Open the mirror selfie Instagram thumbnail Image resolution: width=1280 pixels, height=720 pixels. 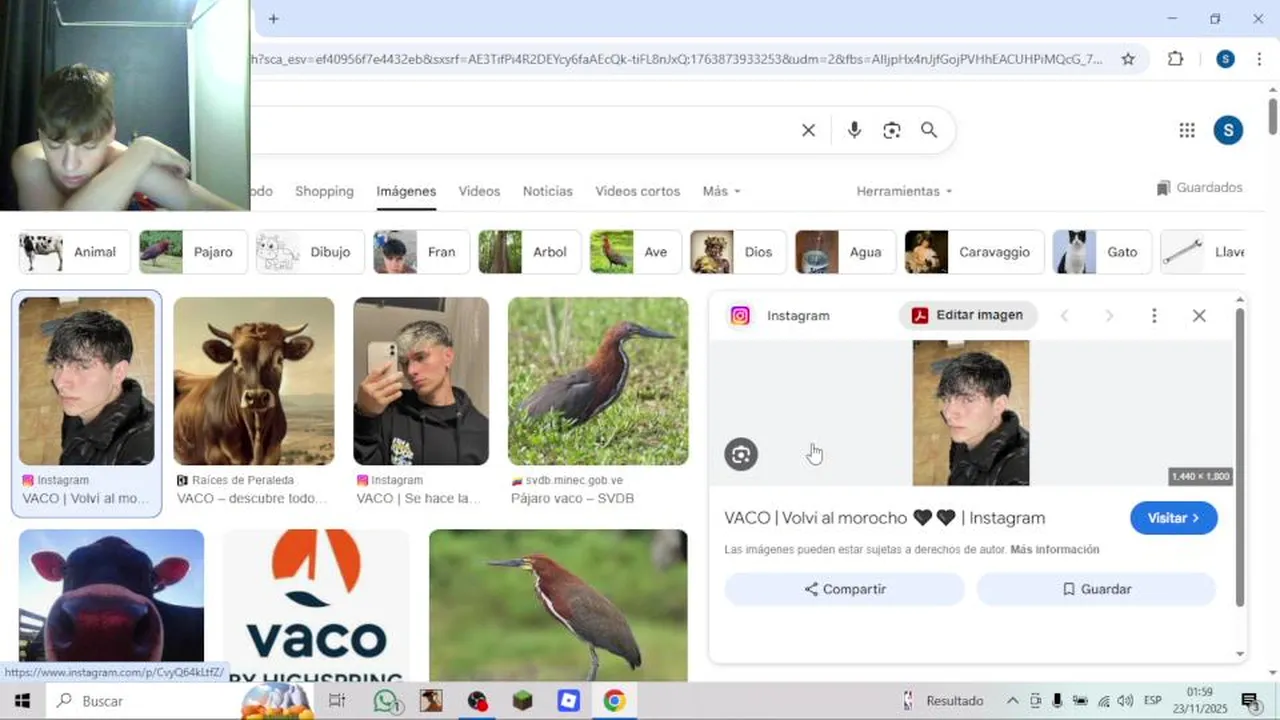(x=421, y=381)
